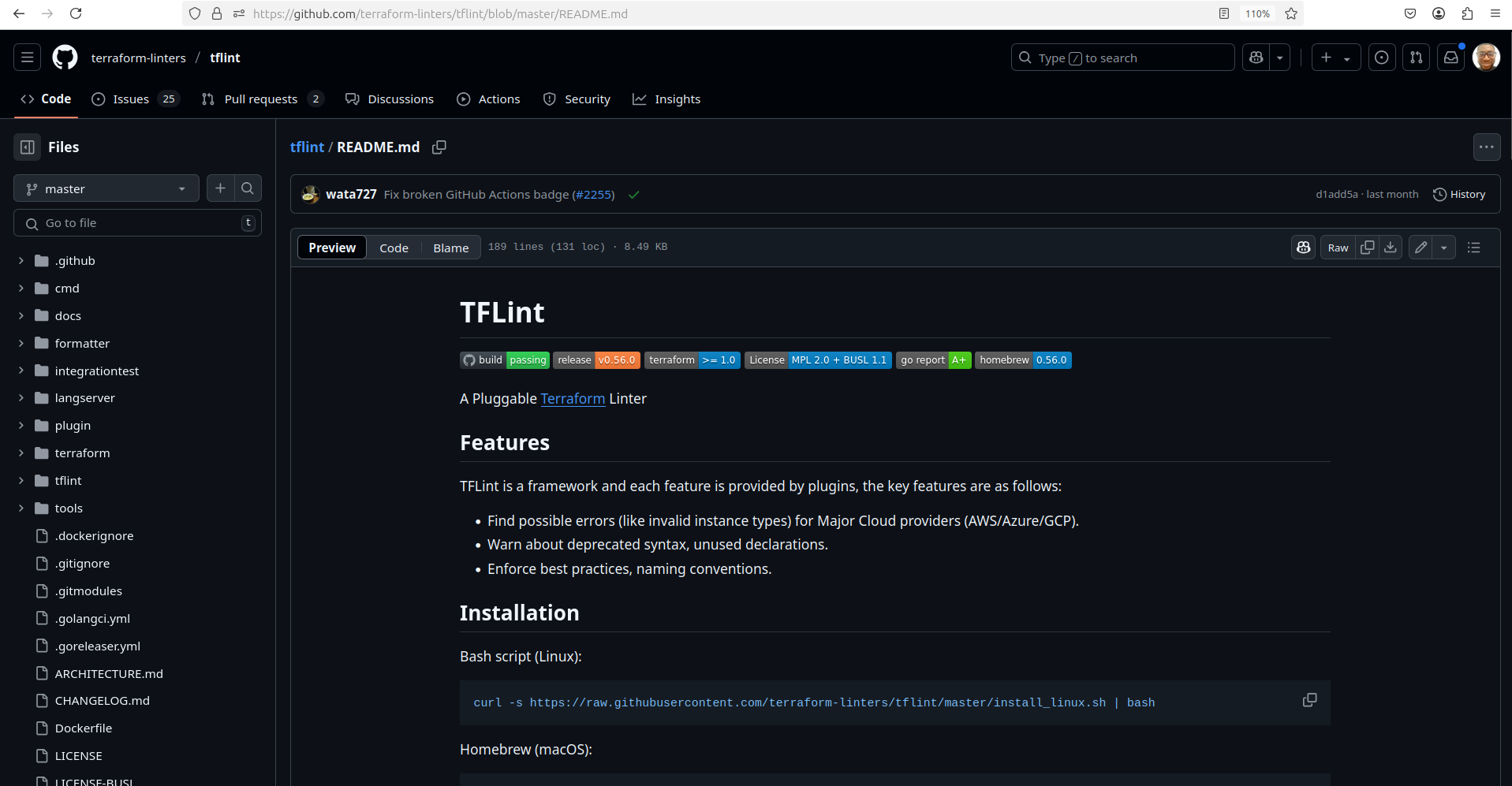View the successful commit checks checkmark
Image resolution: width=1512 pixels, height=786 pixels.
(x=633, y=195)
